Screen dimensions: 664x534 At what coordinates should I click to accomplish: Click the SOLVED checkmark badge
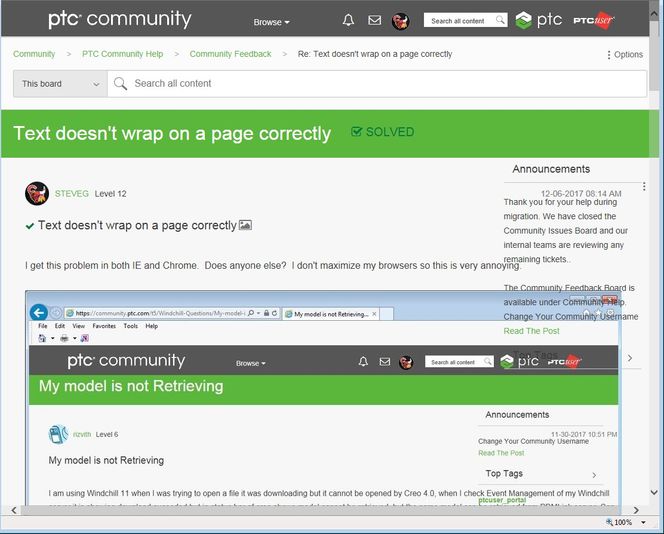[x=383, y=132]
